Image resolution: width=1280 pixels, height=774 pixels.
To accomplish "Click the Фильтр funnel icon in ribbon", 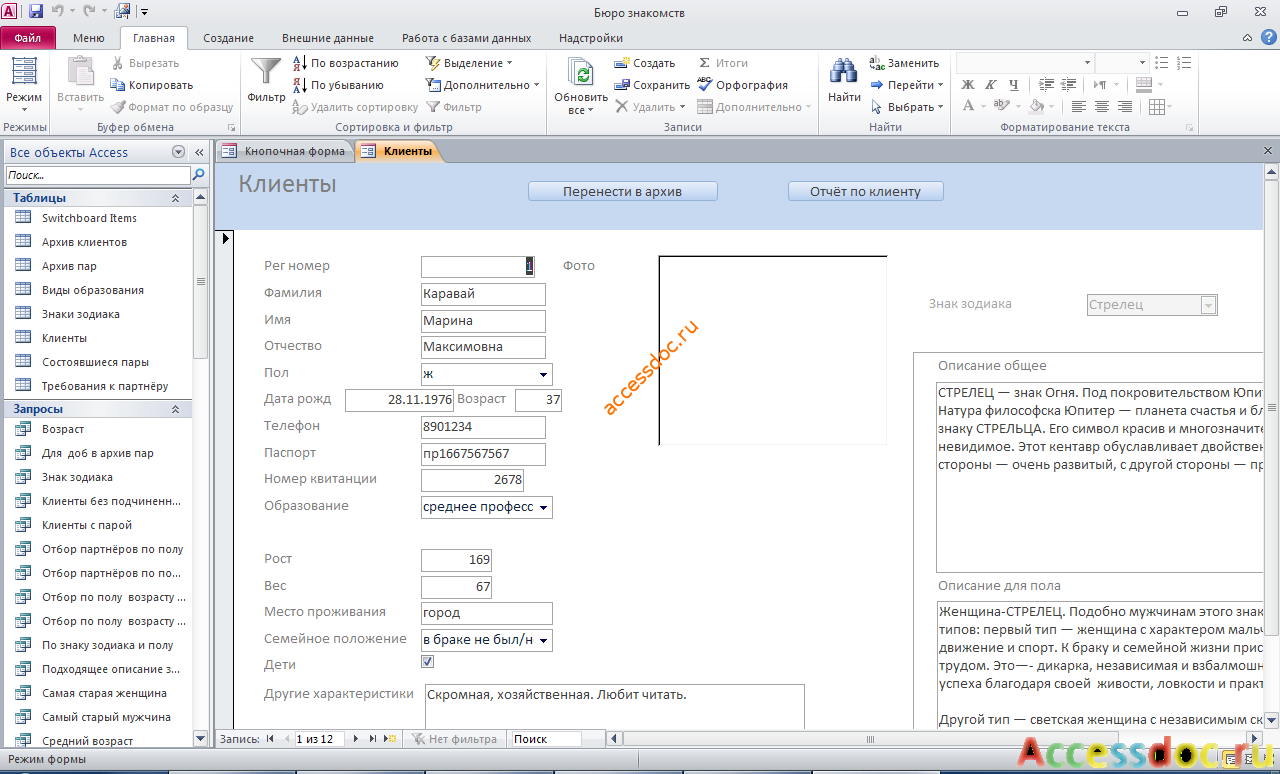I will 266,72.
